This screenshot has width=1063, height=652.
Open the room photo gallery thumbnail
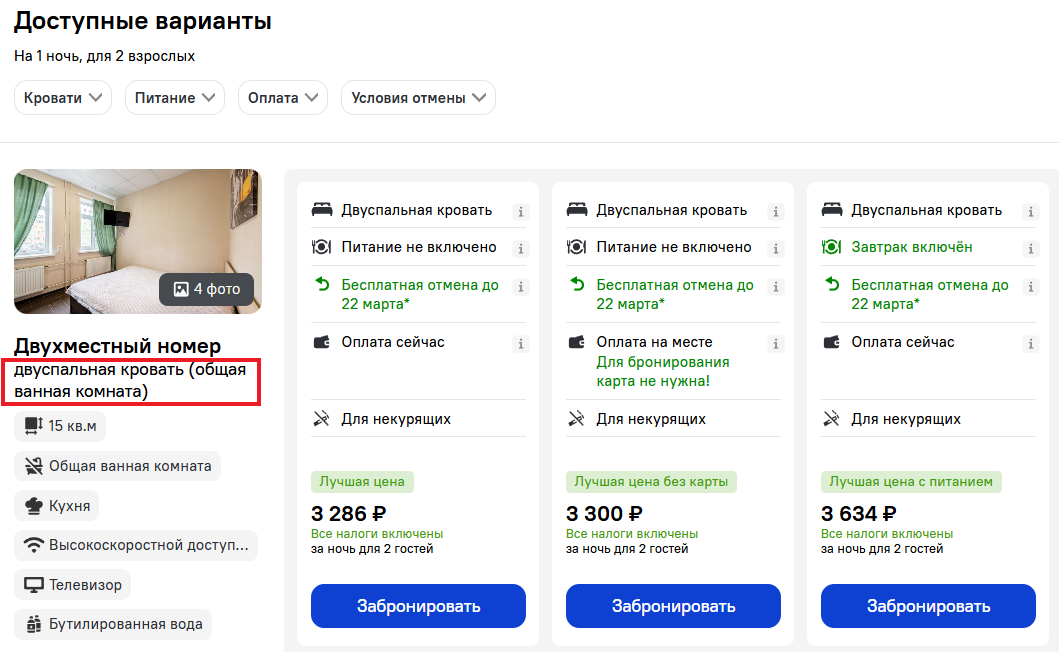(138, 241)
